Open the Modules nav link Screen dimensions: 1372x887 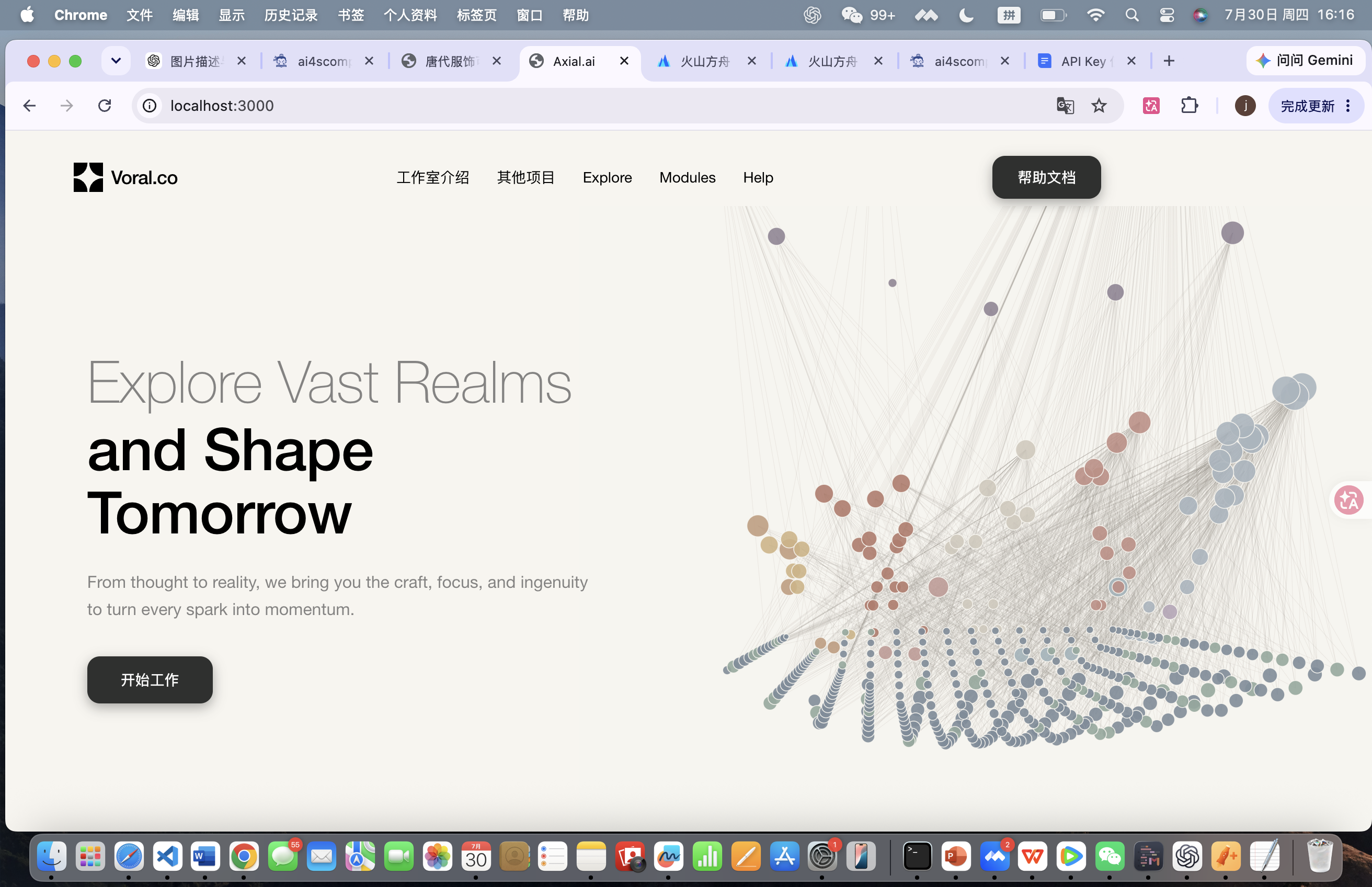pos(688,177)
